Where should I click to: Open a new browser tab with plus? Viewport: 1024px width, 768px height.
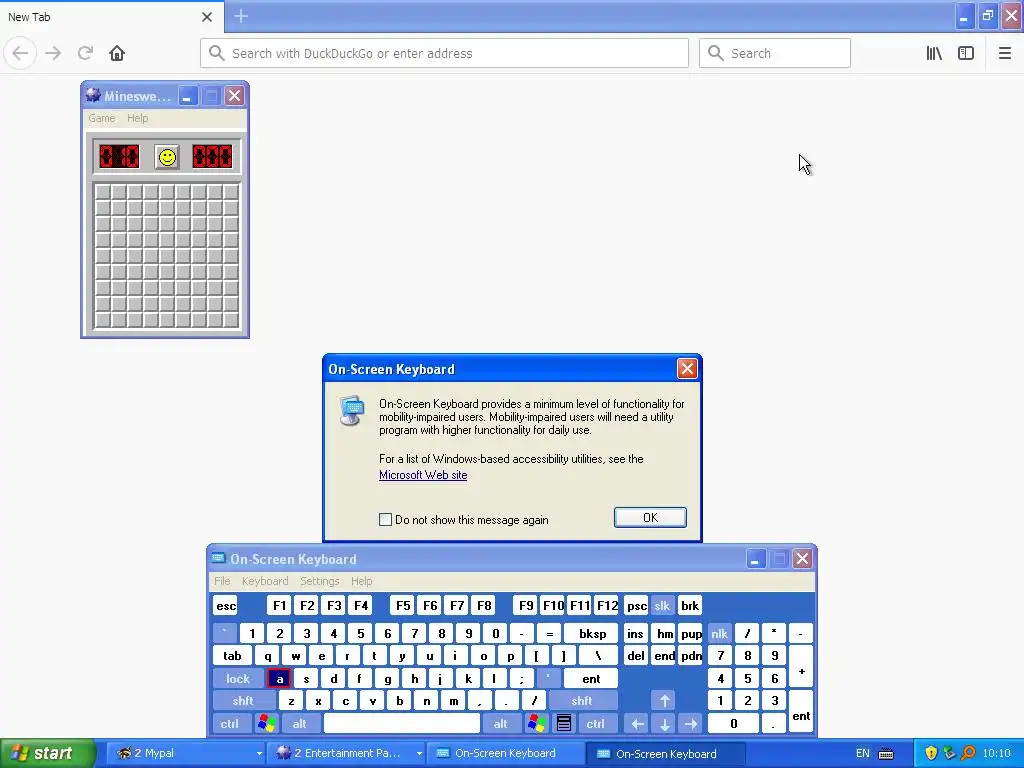tap(241, 16)
